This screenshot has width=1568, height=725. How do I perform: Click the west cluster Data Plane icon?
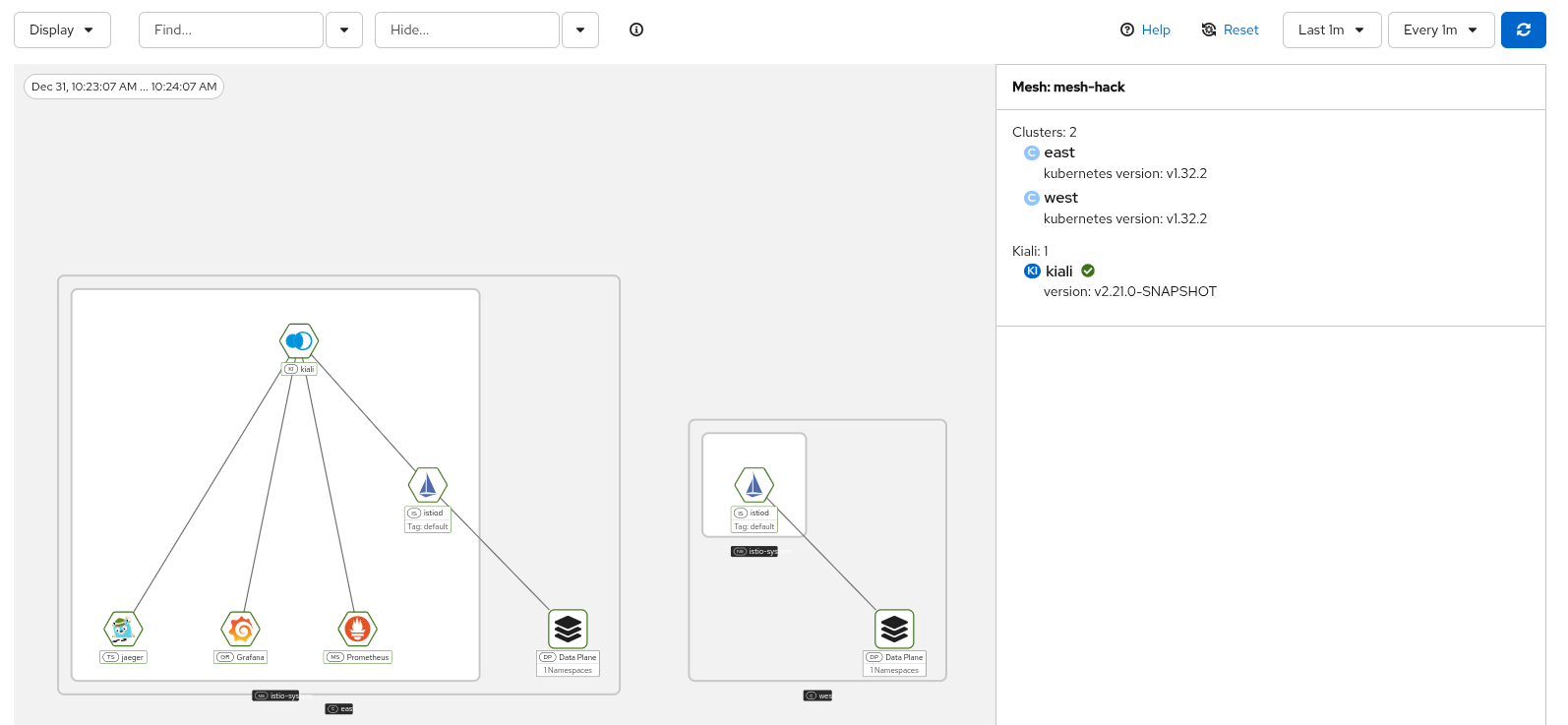(894, 629)
